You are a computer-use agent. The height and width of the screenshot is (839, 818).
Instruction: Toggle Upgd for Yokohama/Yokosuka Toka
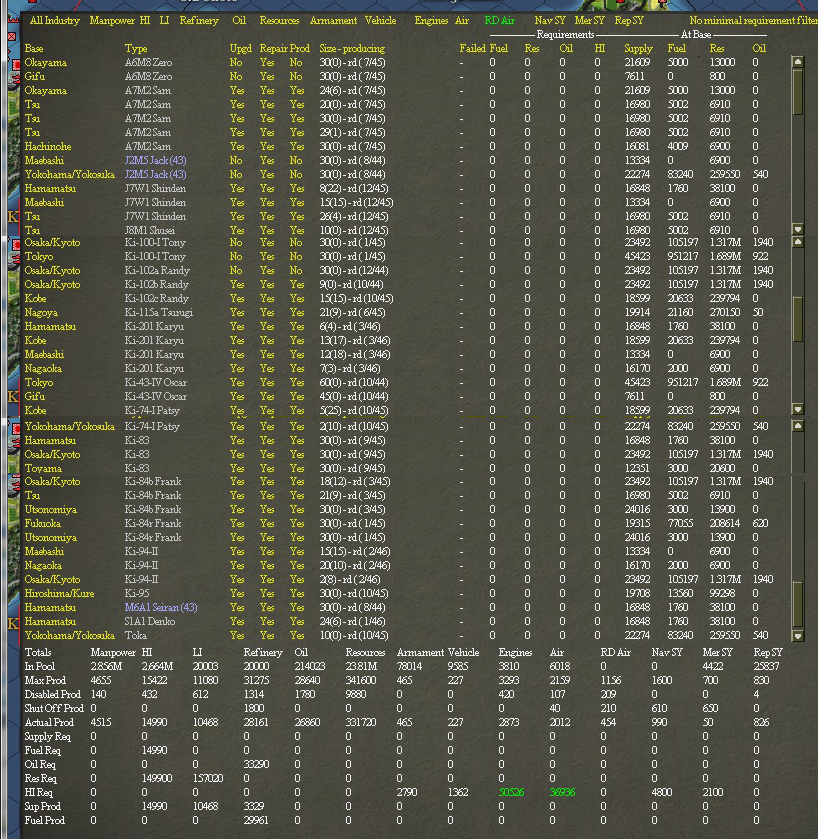tap(237, 635)
